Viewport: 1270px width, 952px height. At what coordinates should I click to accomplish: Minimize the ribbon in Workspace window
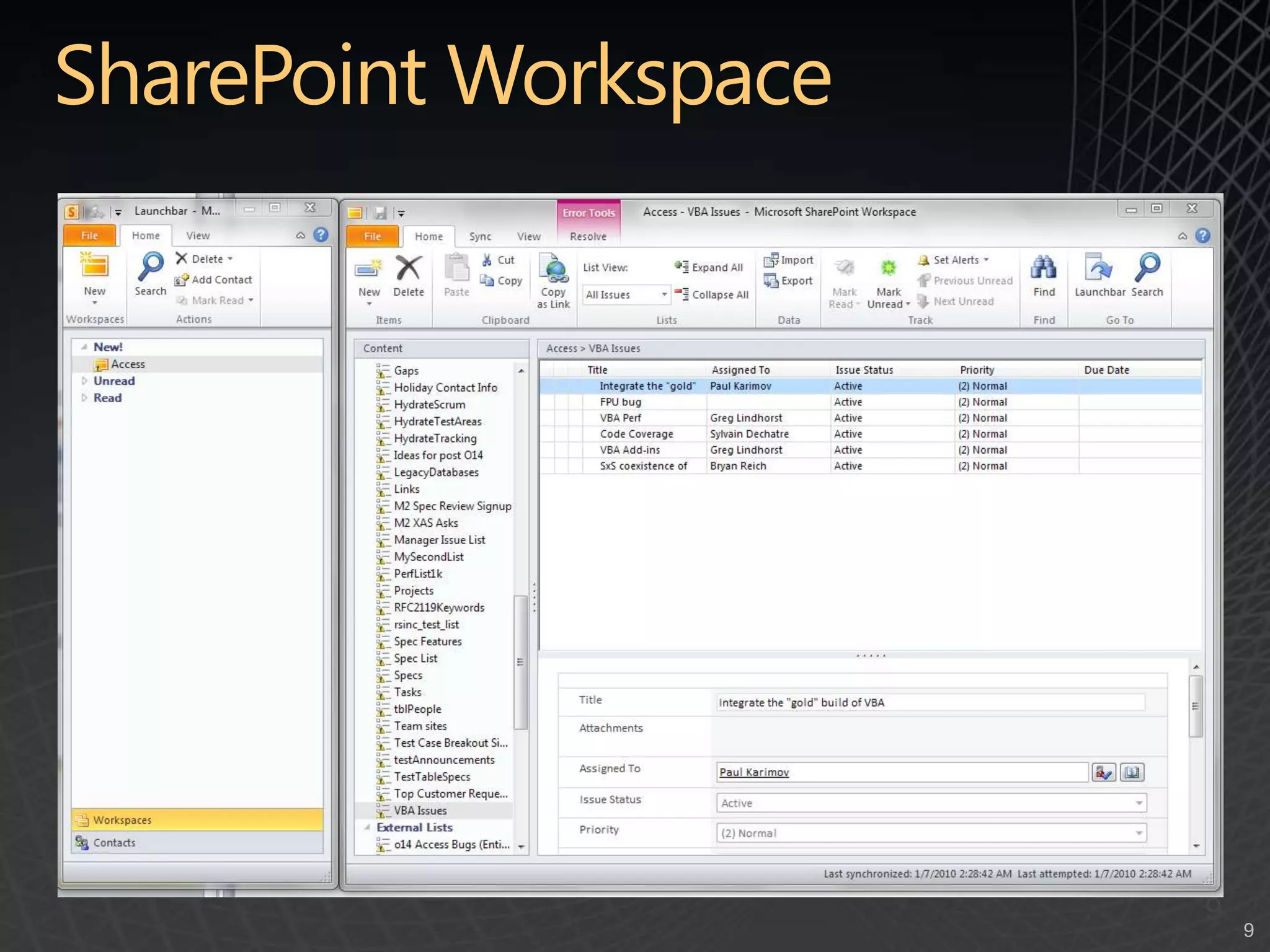pos(1183,236)
